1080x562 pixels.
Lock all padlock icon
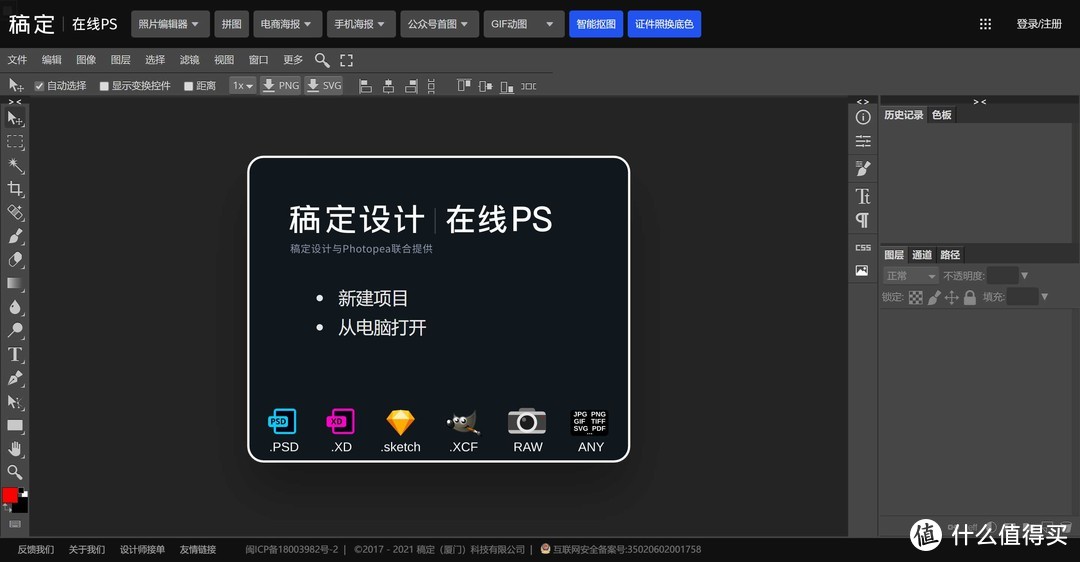pos(970,298)
